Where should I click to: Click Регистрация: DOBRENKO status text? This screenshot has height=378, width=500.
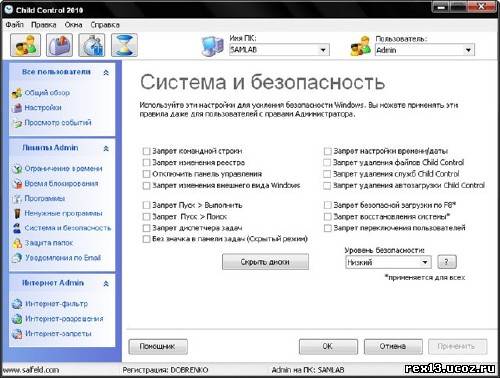[x=166, y=370]
